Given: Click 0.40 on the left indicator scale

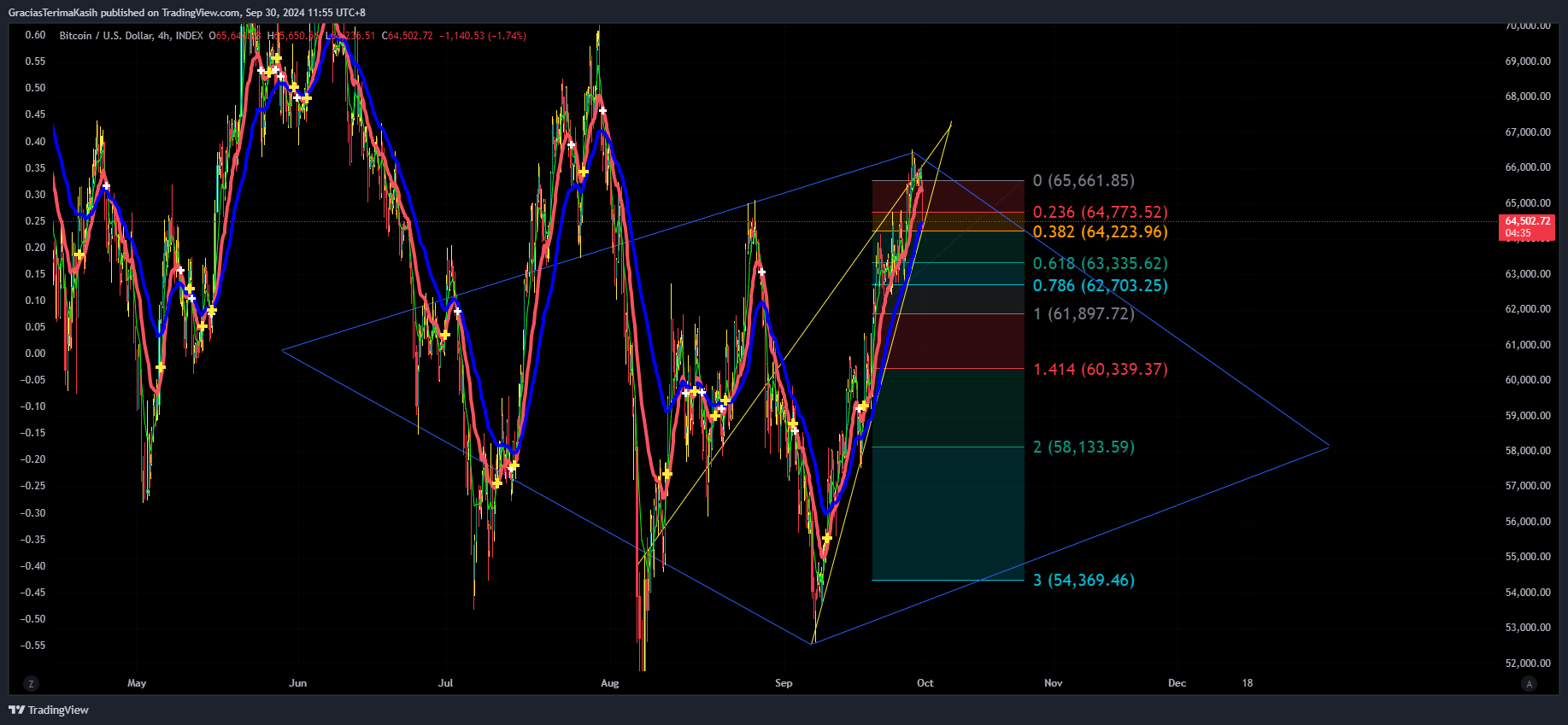Looking at the screenshot, I should [36, 142].
